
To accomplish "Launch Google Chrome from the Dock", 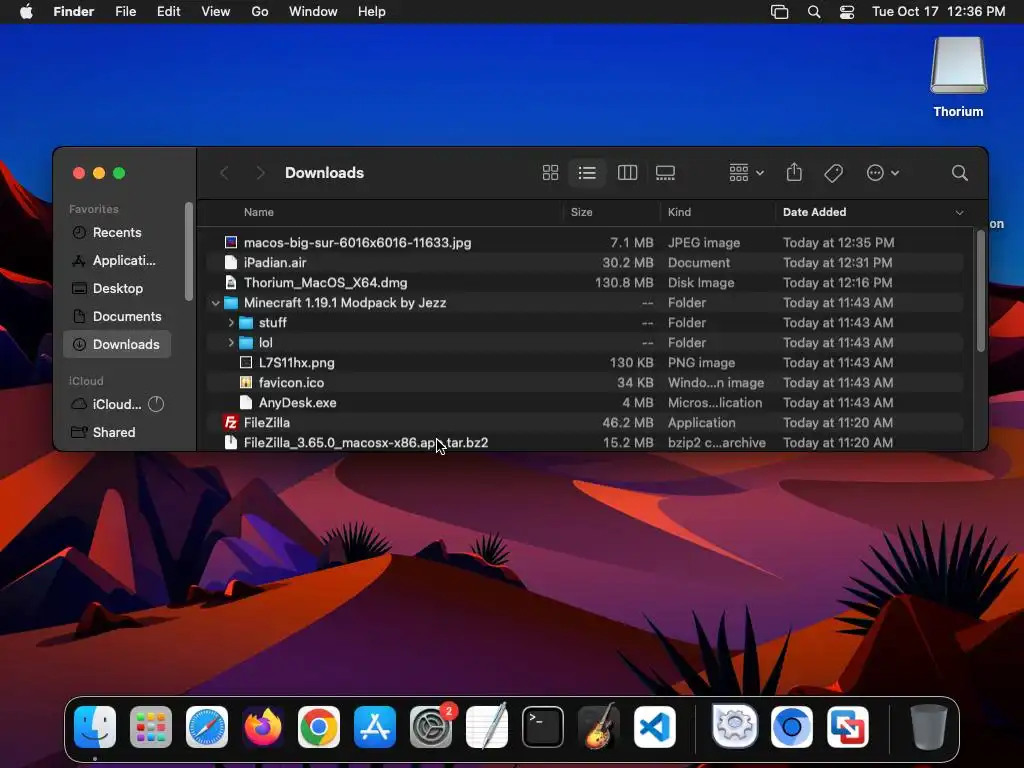I will (319, 727).
